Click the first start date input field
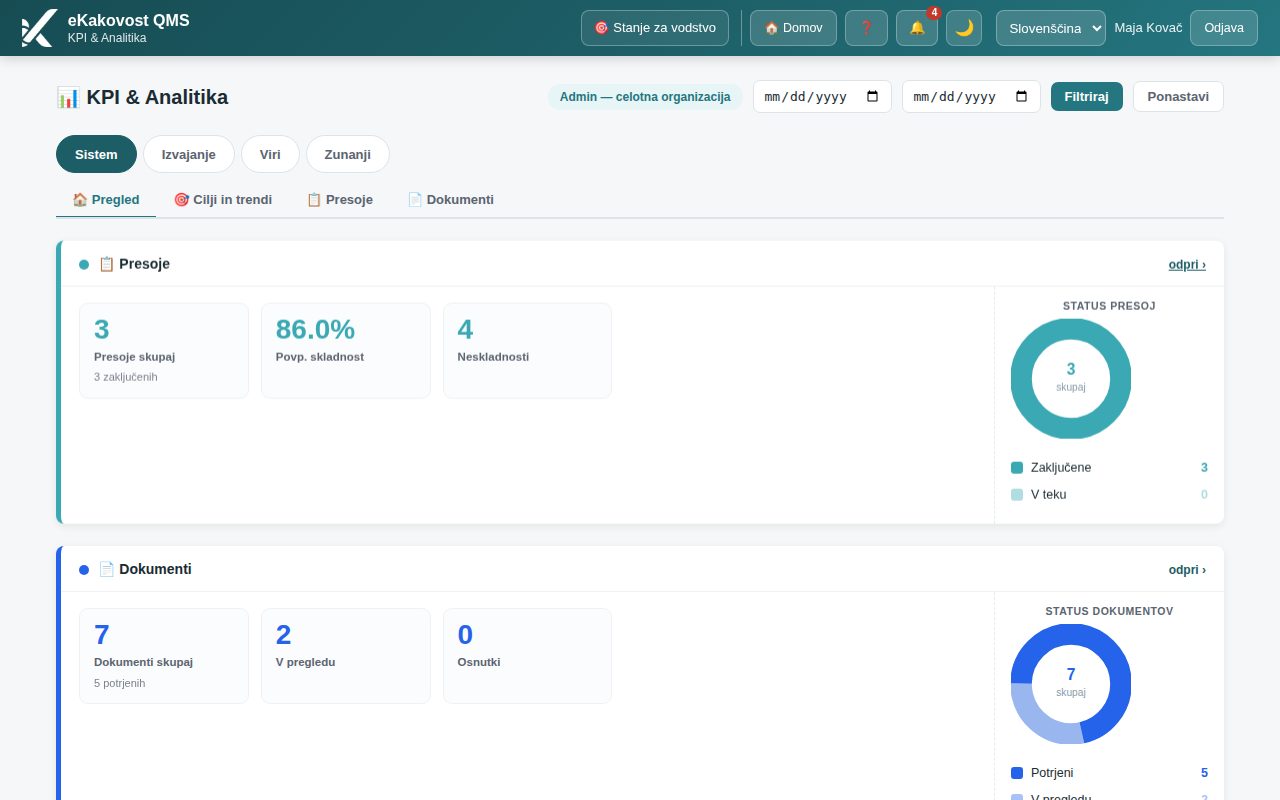The width and height of the screenshot is (1280, 800). click(x=822, y=97)
